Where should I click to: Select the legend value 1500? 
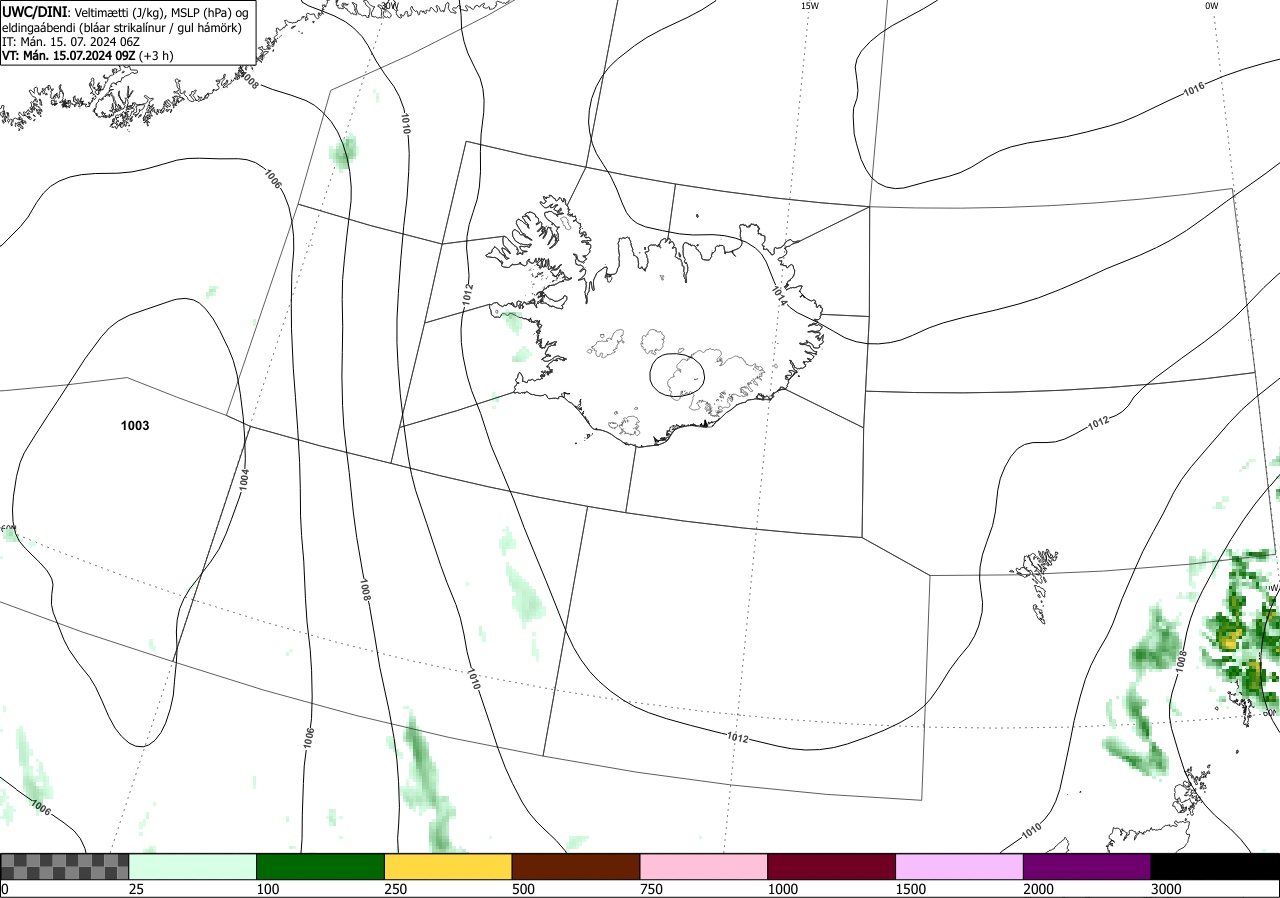(x=910, y=889)
